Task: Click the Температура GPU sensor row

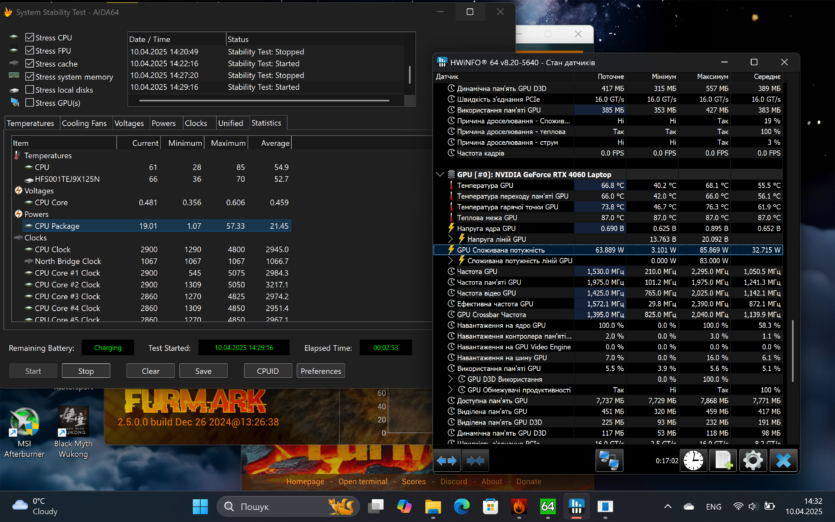Action: click(608, 185)
